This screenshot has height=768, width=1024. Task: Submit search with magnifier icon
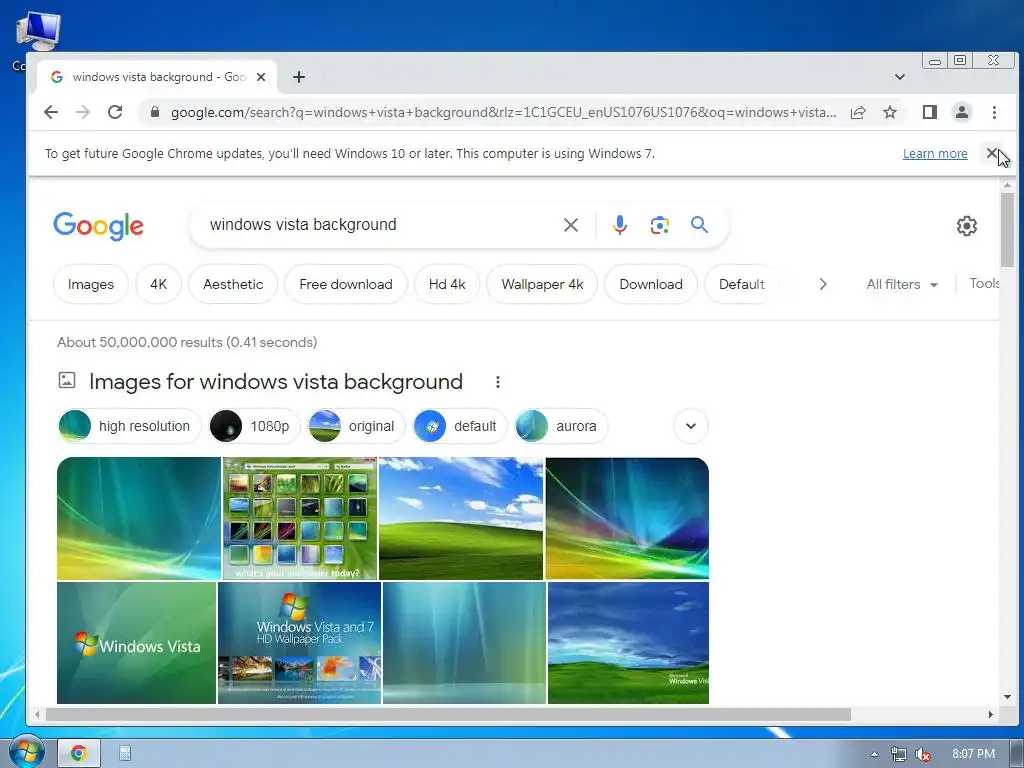coord(699,225)
